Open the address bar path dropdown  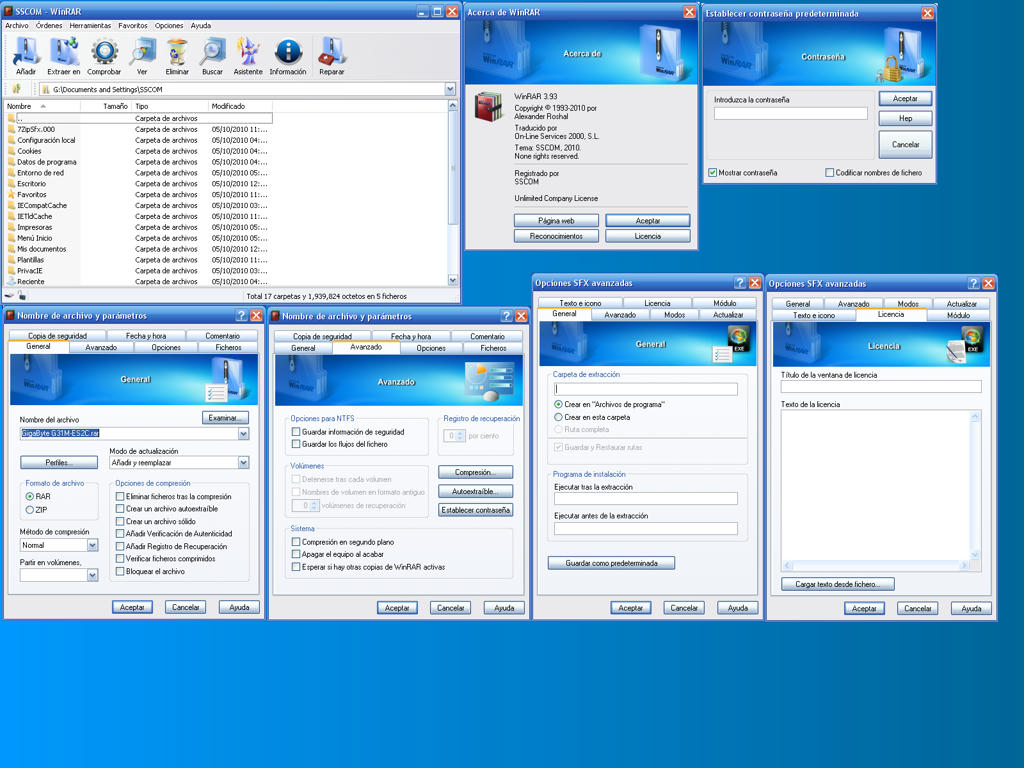pos(450,89)
